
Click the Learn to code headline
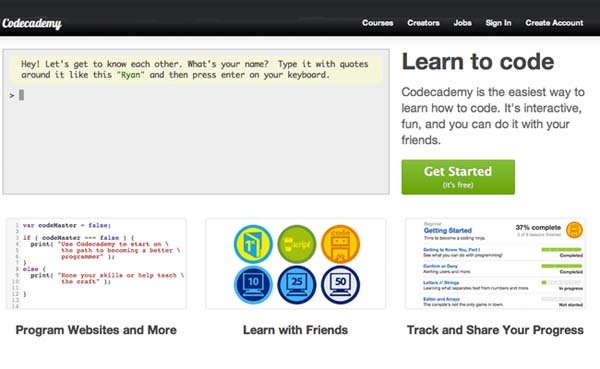[478, 62]
